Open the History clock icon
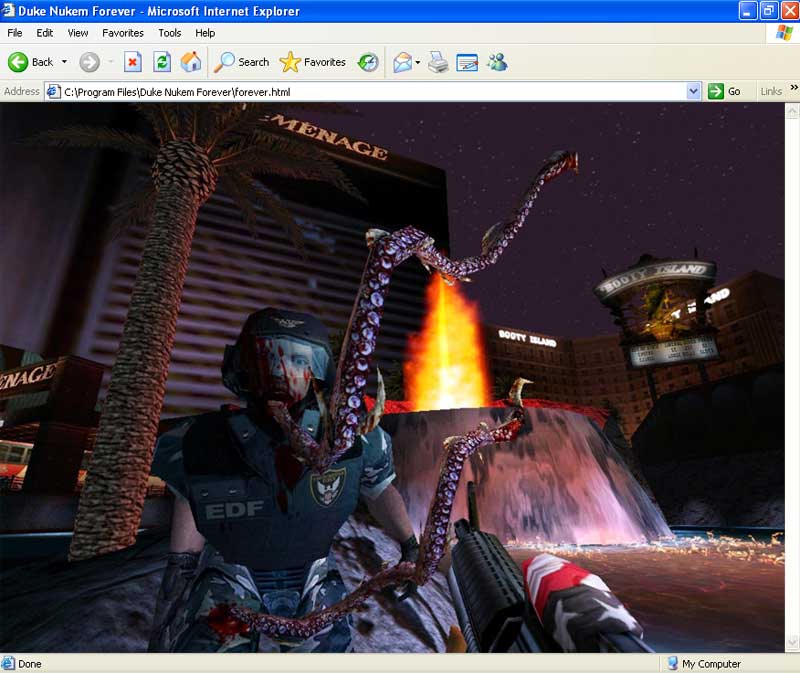 [x=368, y=62]
